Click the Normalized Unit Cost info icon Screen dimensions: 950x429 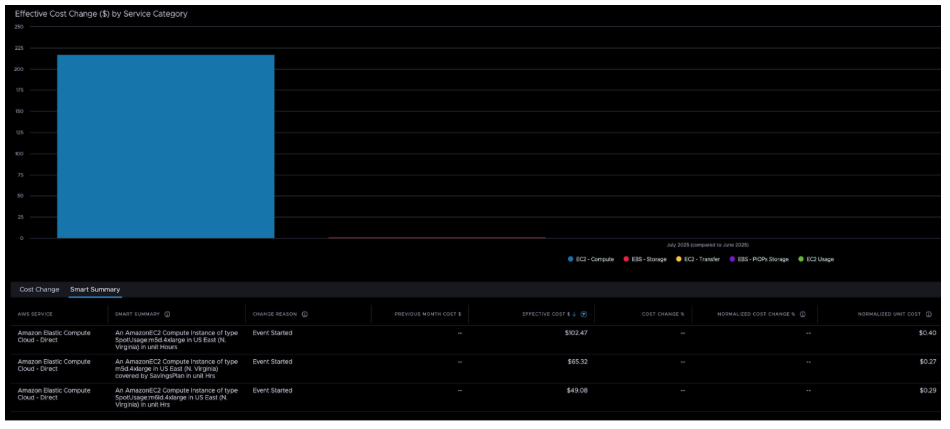pos(929,314)
